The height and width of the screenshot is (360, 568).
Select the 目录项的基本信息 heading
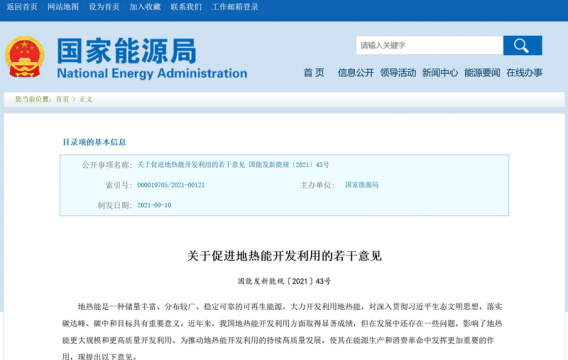pyautogui.click(x=94, y=142)
